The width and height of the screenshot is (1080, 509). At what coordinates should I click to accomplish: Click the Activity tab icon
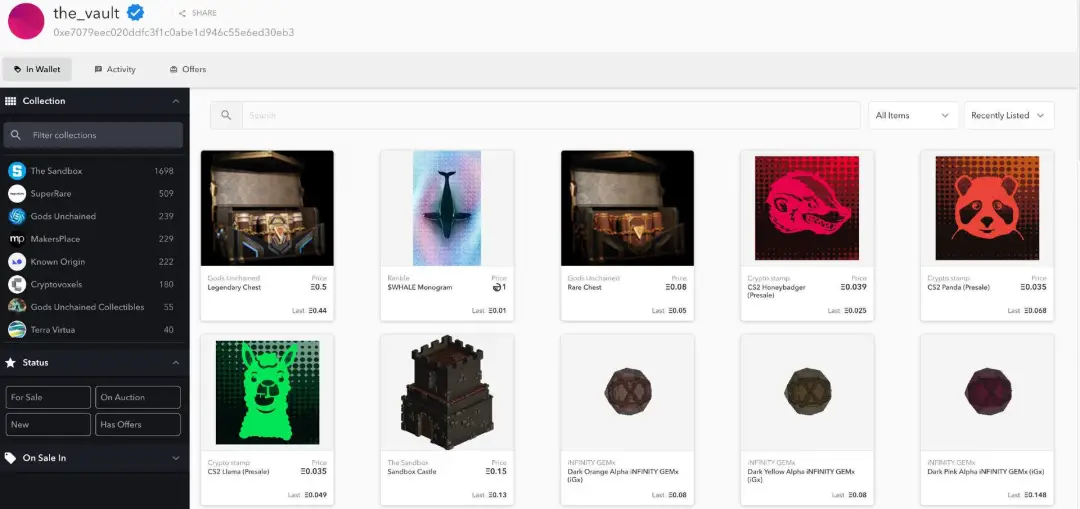(98, 70)
